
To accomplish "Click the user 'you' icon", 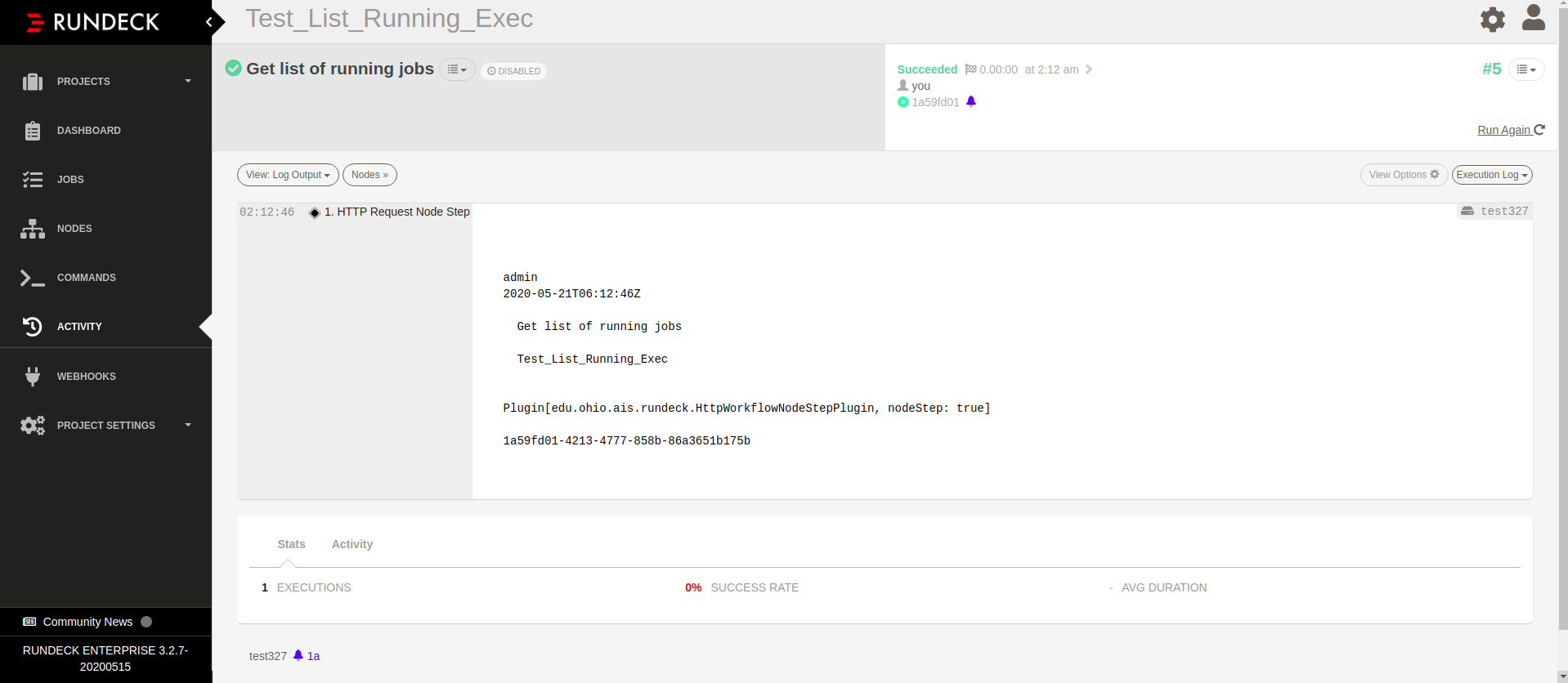I will pyautogui.click(x=903, y=85).
